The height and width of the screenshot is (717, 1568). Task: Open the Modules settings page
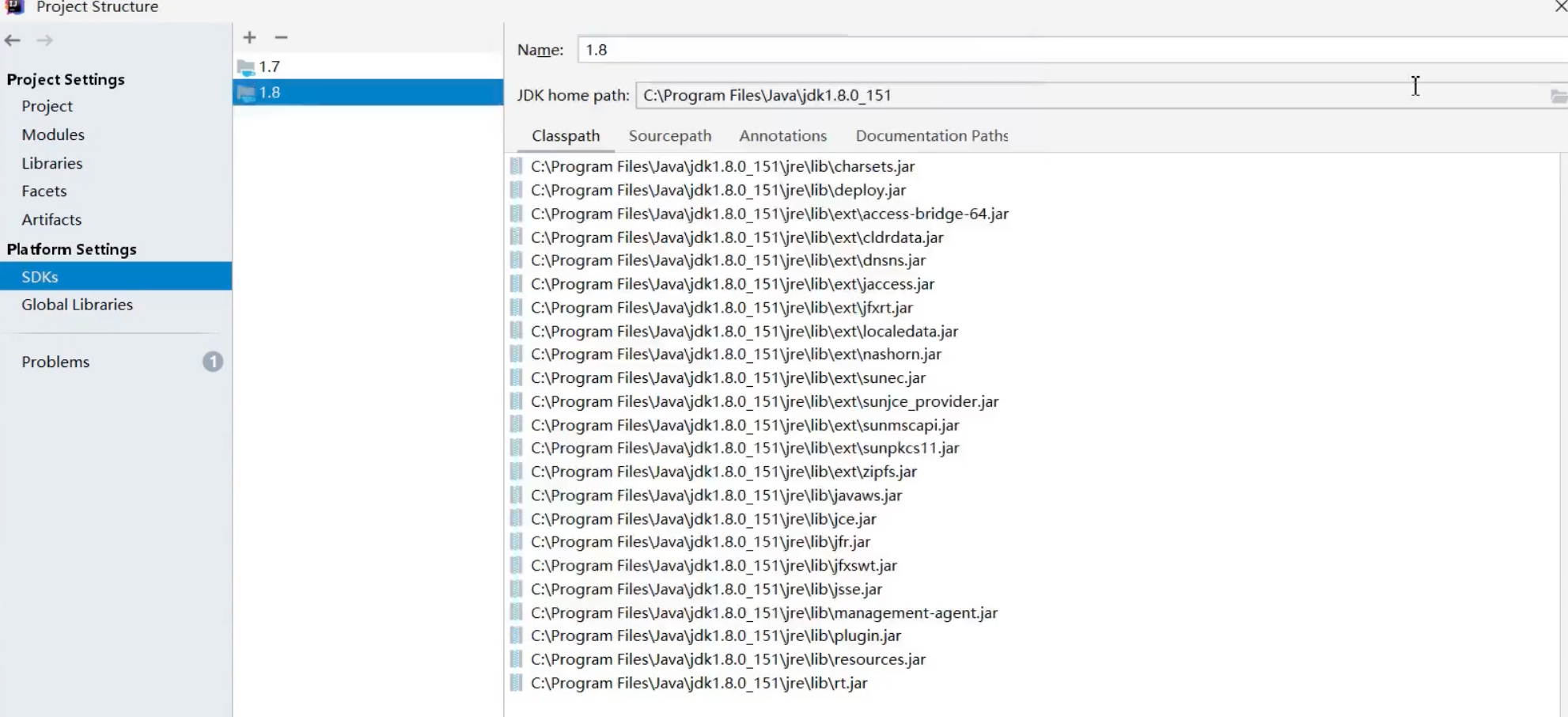pos(53,135)
